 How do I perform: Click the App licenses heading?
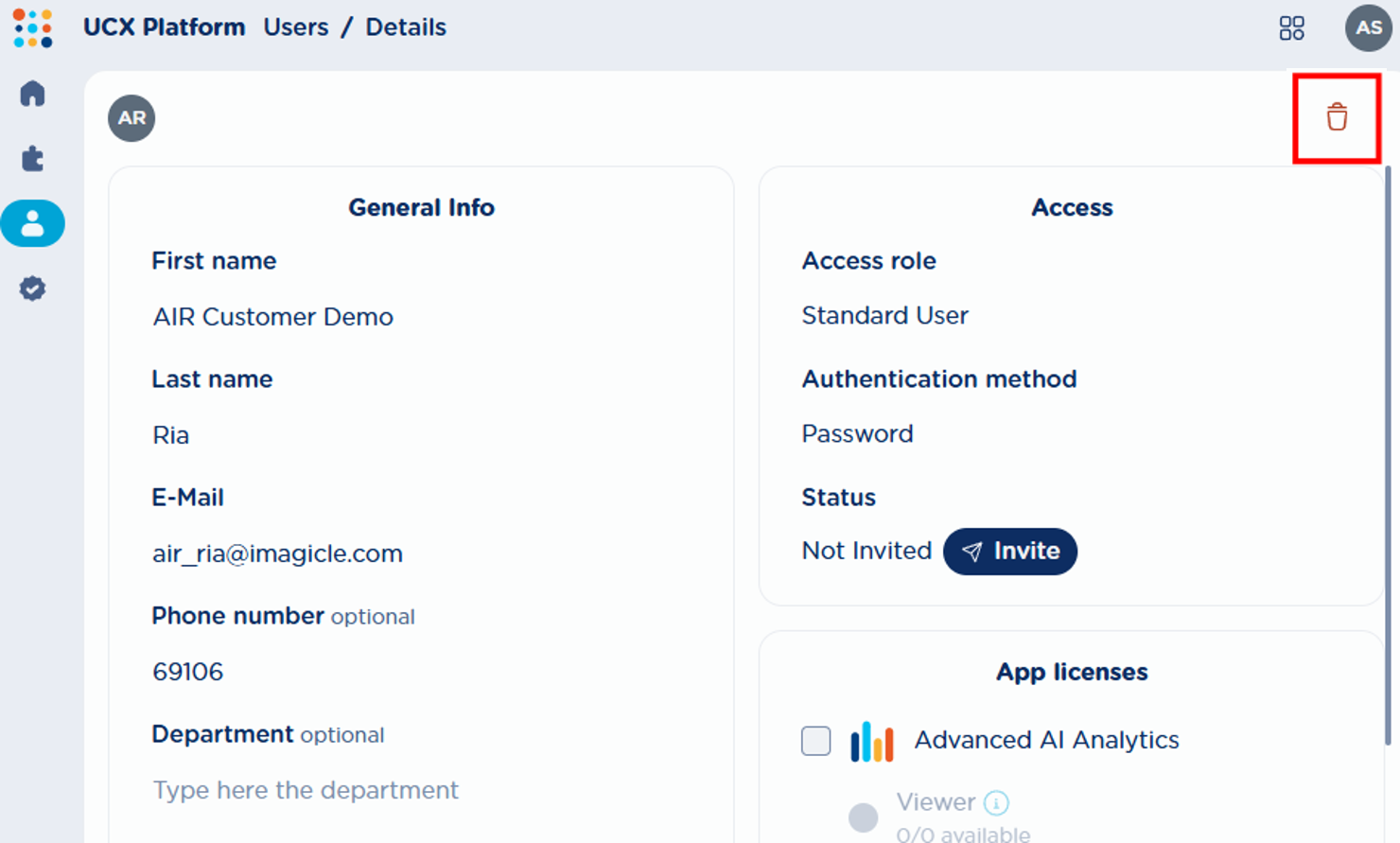click(1072, 672)
